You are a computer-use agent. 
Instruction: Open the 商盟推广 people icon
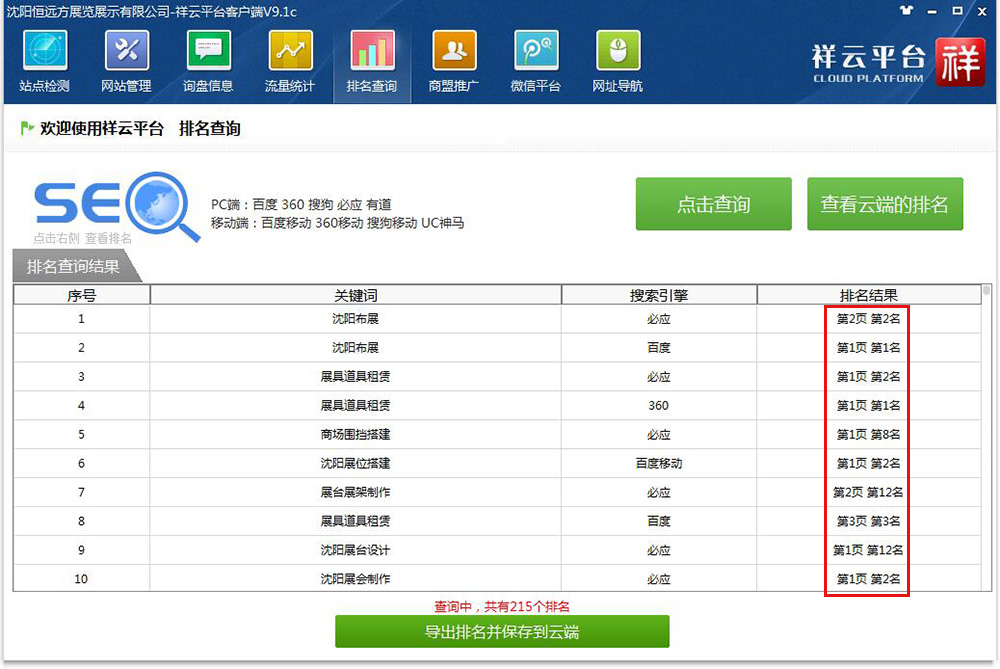pos(454,50)
